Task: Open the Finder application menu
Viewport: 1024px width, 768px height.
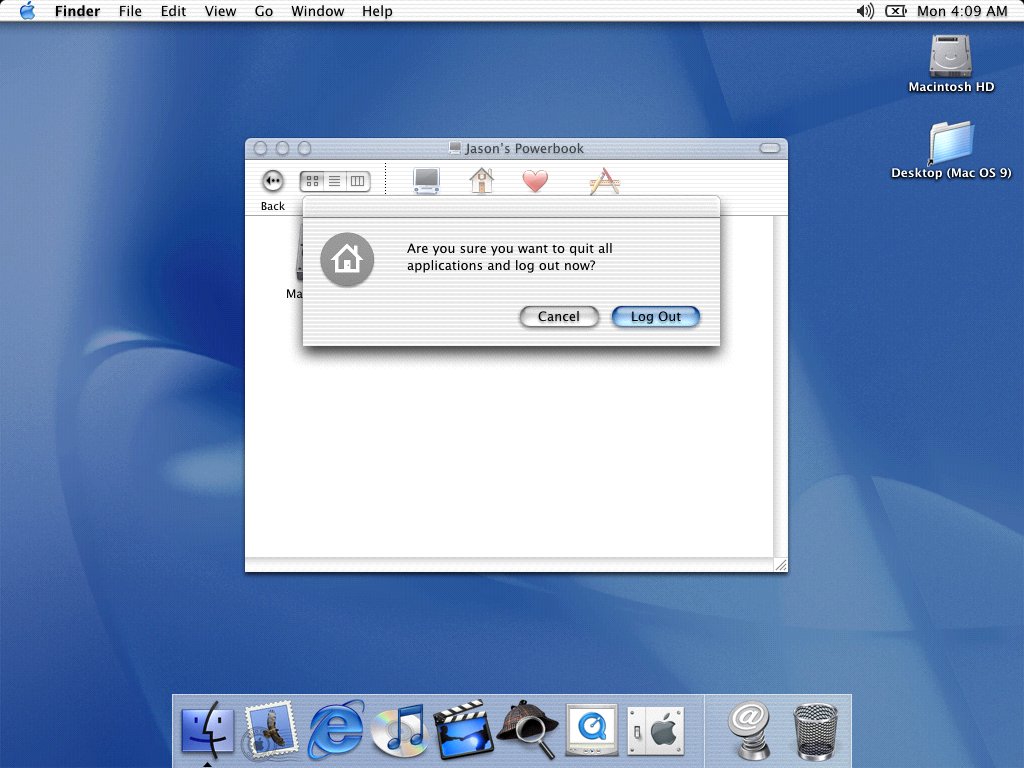Action: [x=77, y=11]
